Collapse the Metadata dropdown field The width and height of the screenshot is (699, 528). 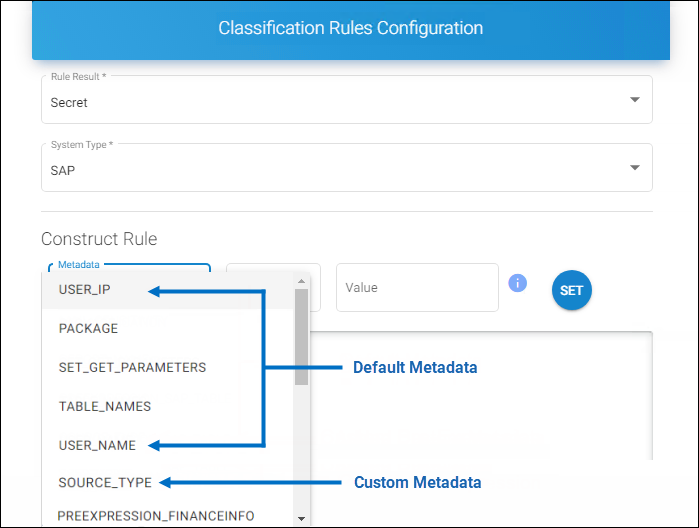[x=130, y=267]
